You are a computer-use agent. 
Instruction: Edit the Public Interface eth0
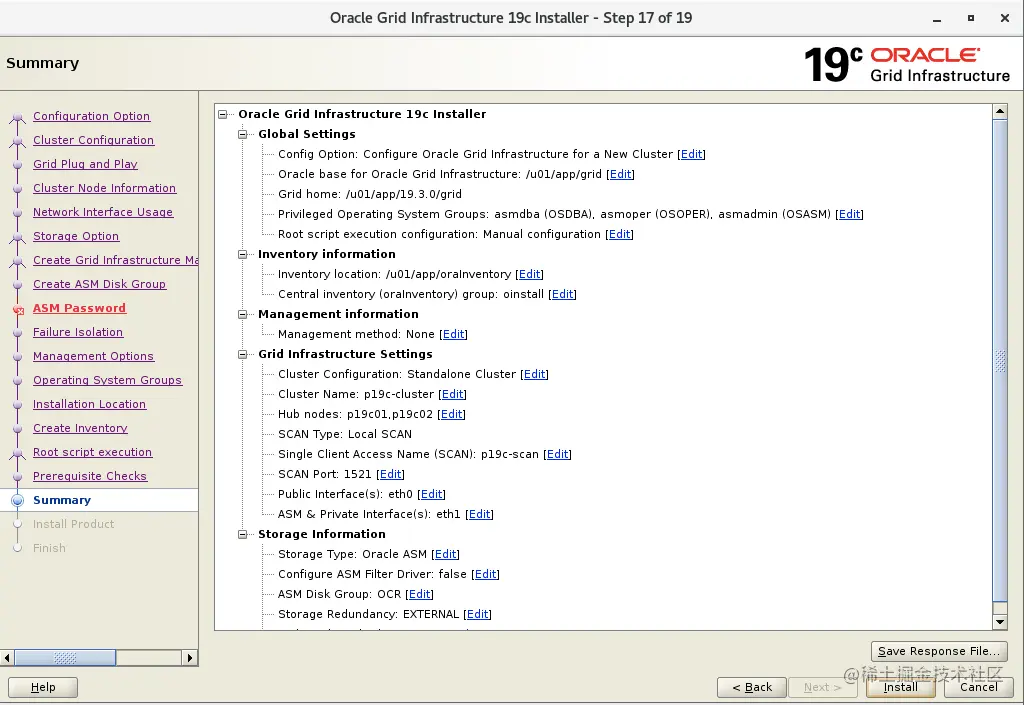pos(432,495)
